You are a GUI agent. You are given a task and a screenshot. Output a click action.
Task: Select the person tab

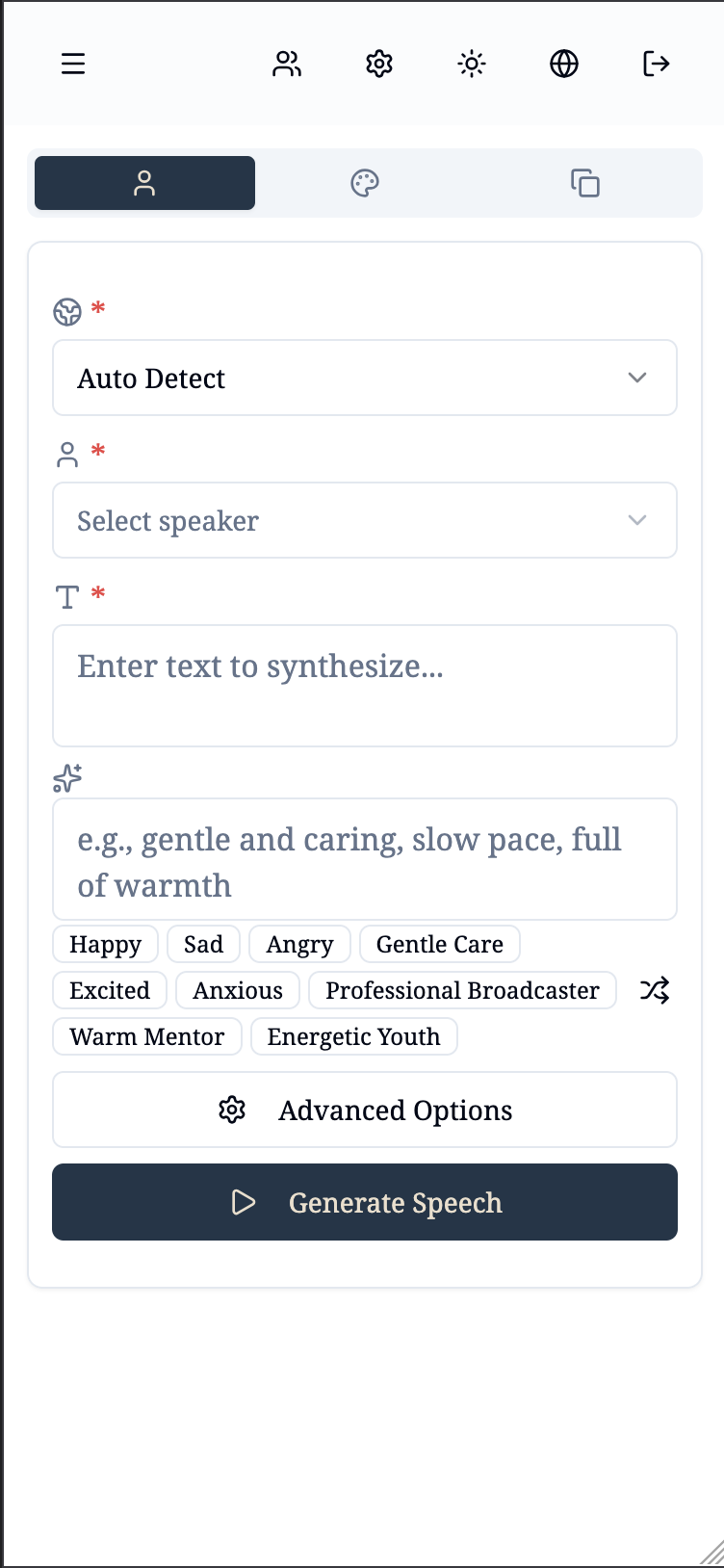144,183
